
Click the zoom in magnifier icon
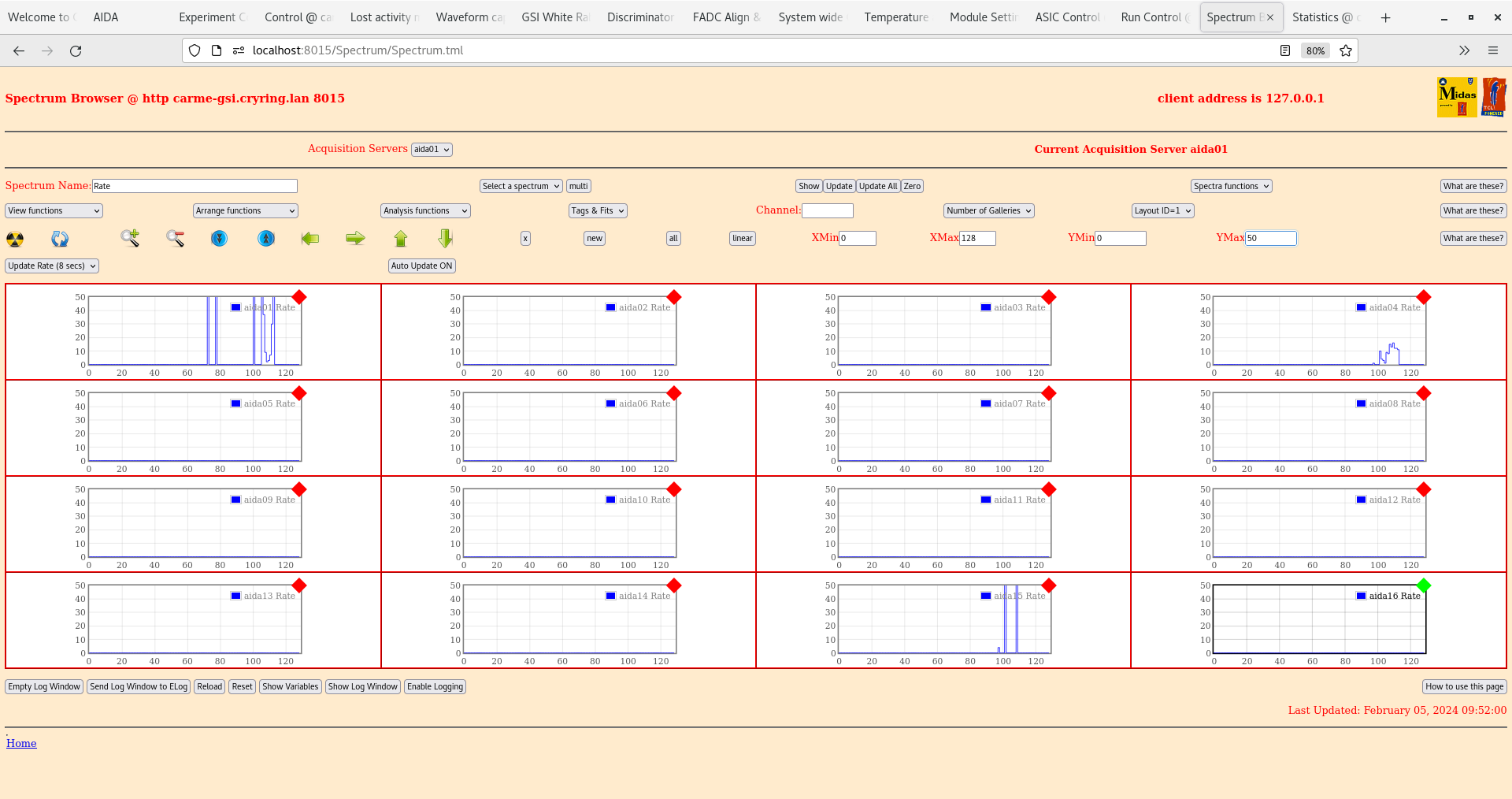click(x=130, y=238)
